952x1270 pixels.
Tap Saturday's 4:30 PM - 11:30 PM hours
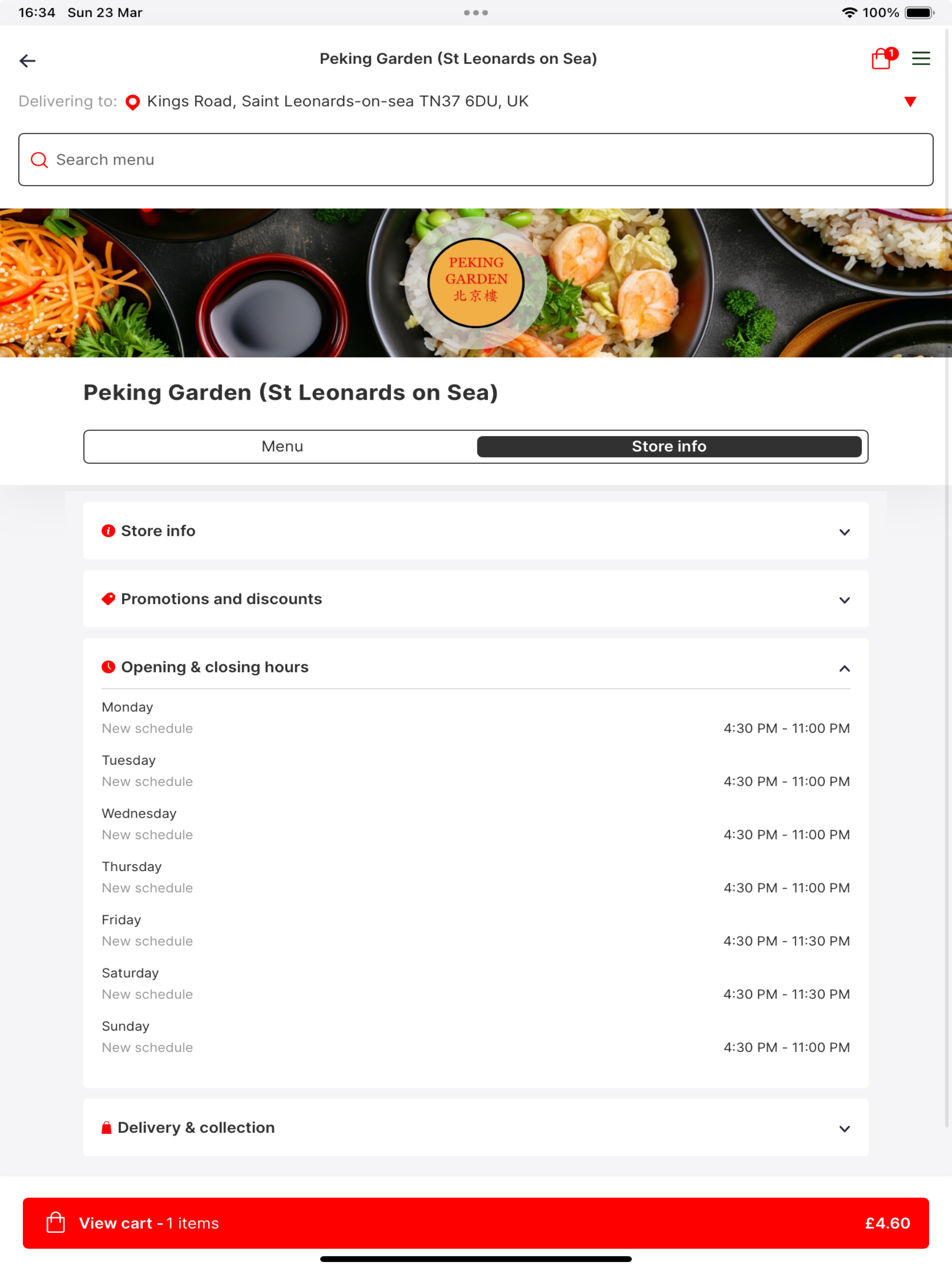(x=787, y=994)
